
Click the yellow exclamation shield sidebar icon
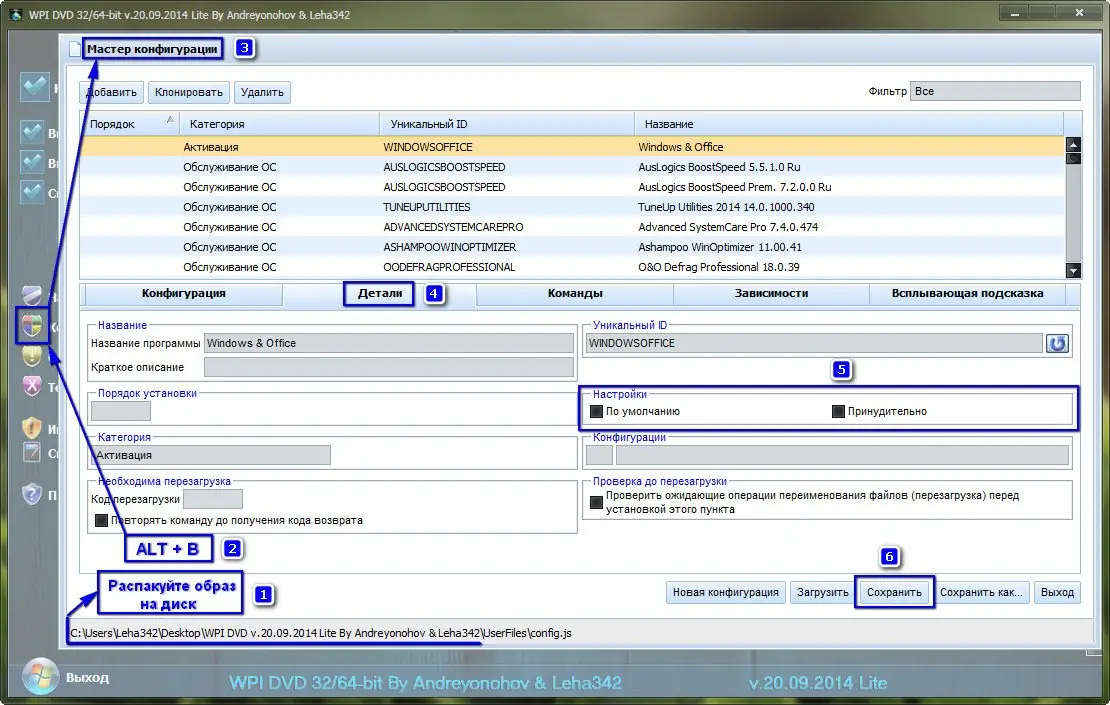[x=32, y=355]
